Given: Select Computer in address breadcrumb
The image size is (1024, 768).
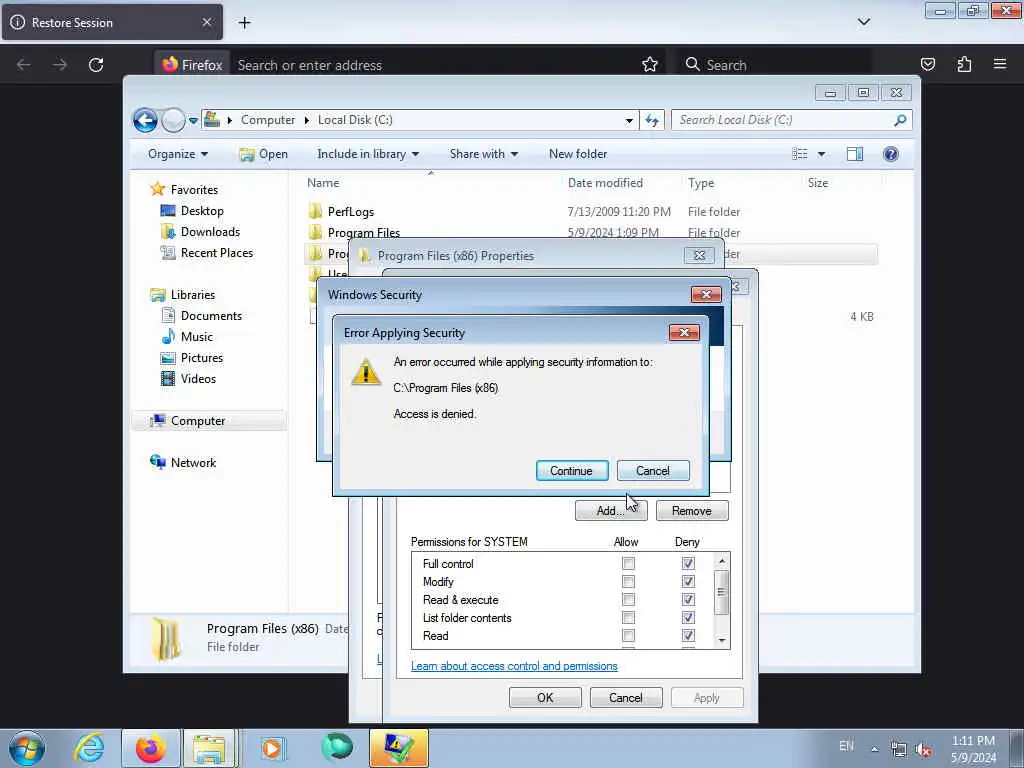Looking at the screenshot, I should click(x=268, y=120).
